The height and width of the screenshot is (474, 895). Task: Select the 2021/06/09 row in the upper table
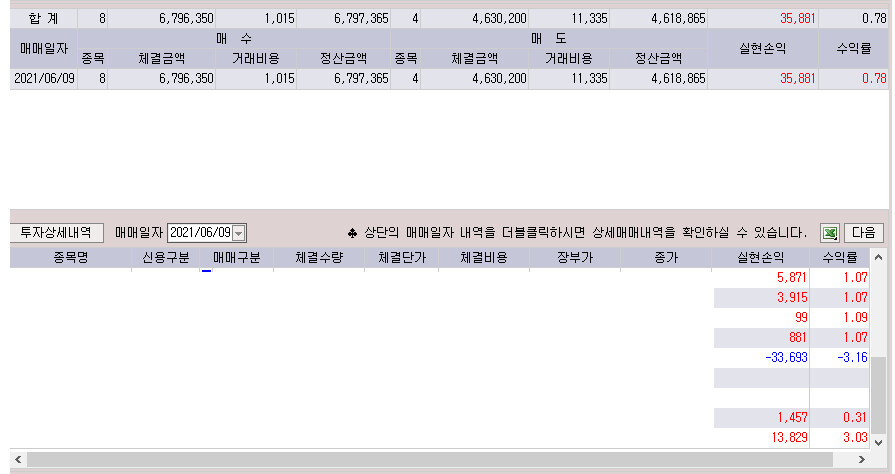pyautogui.click(x=449, y=79)
